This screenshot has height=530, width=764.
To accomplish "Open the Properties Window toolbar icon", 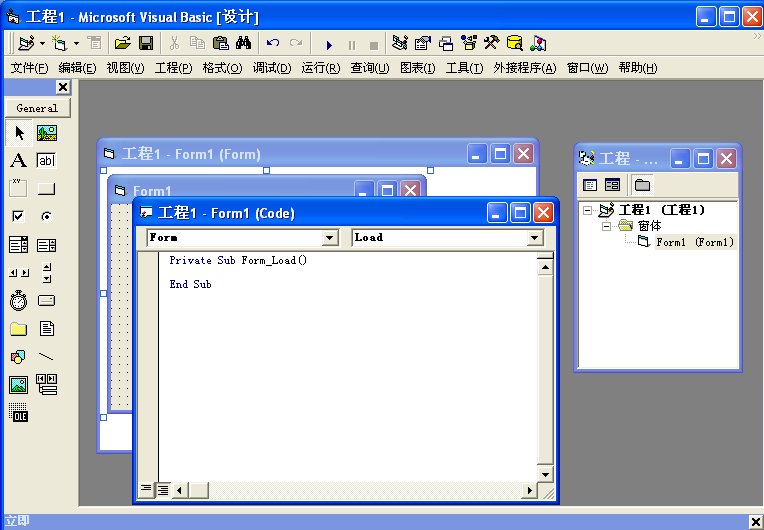I will [x=422, y=43].
